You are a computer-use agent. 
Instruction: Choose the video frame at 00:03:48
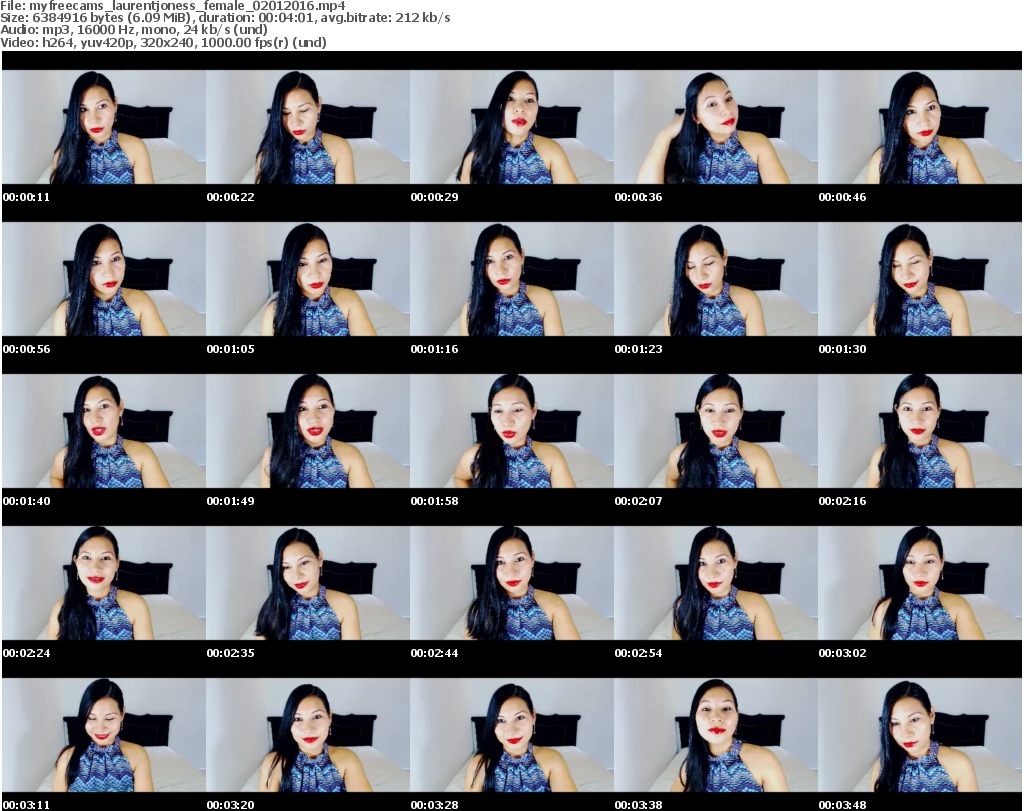tap(920, 735)
